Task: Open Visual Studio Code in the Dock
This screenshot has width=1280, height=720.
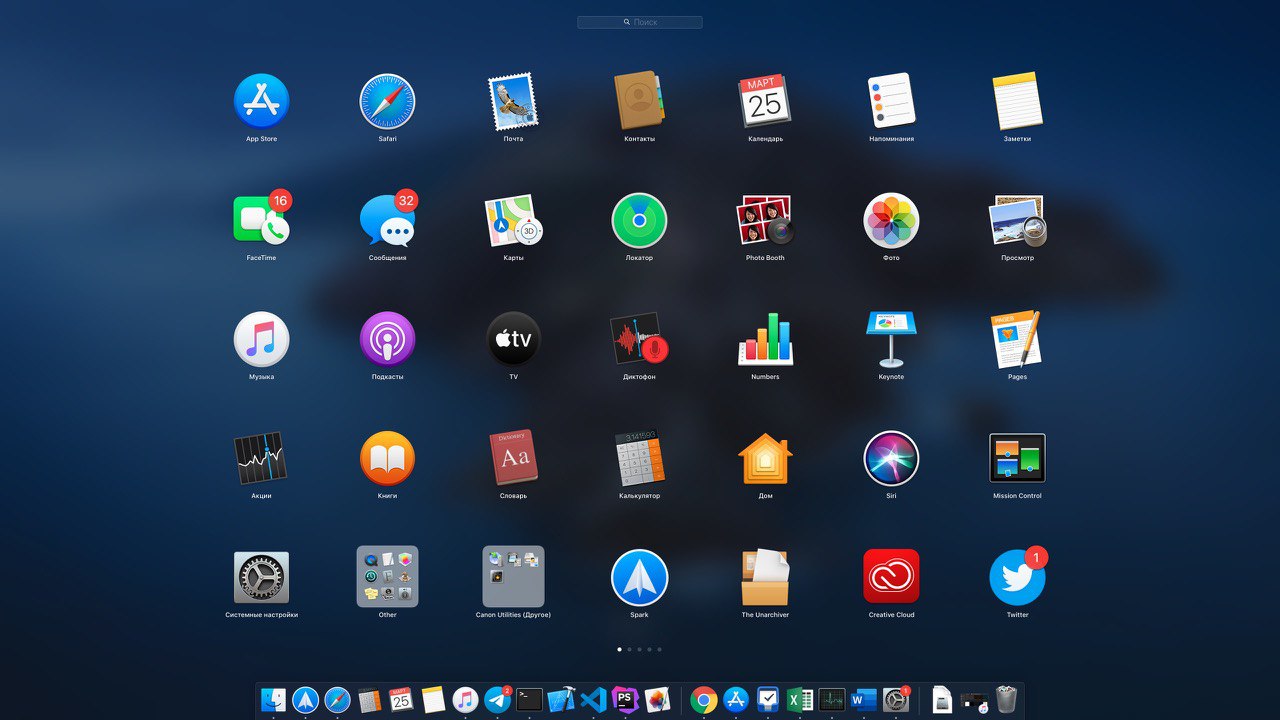Action: click(x=593, y=699)
